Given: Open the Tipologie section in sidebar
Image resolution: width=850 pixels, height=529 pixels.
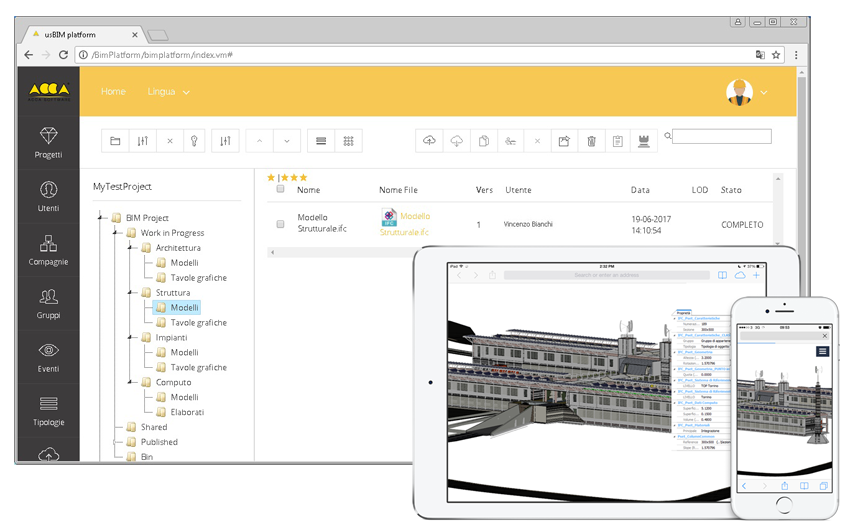Looking at the screenshot, I should coord(48,411).
